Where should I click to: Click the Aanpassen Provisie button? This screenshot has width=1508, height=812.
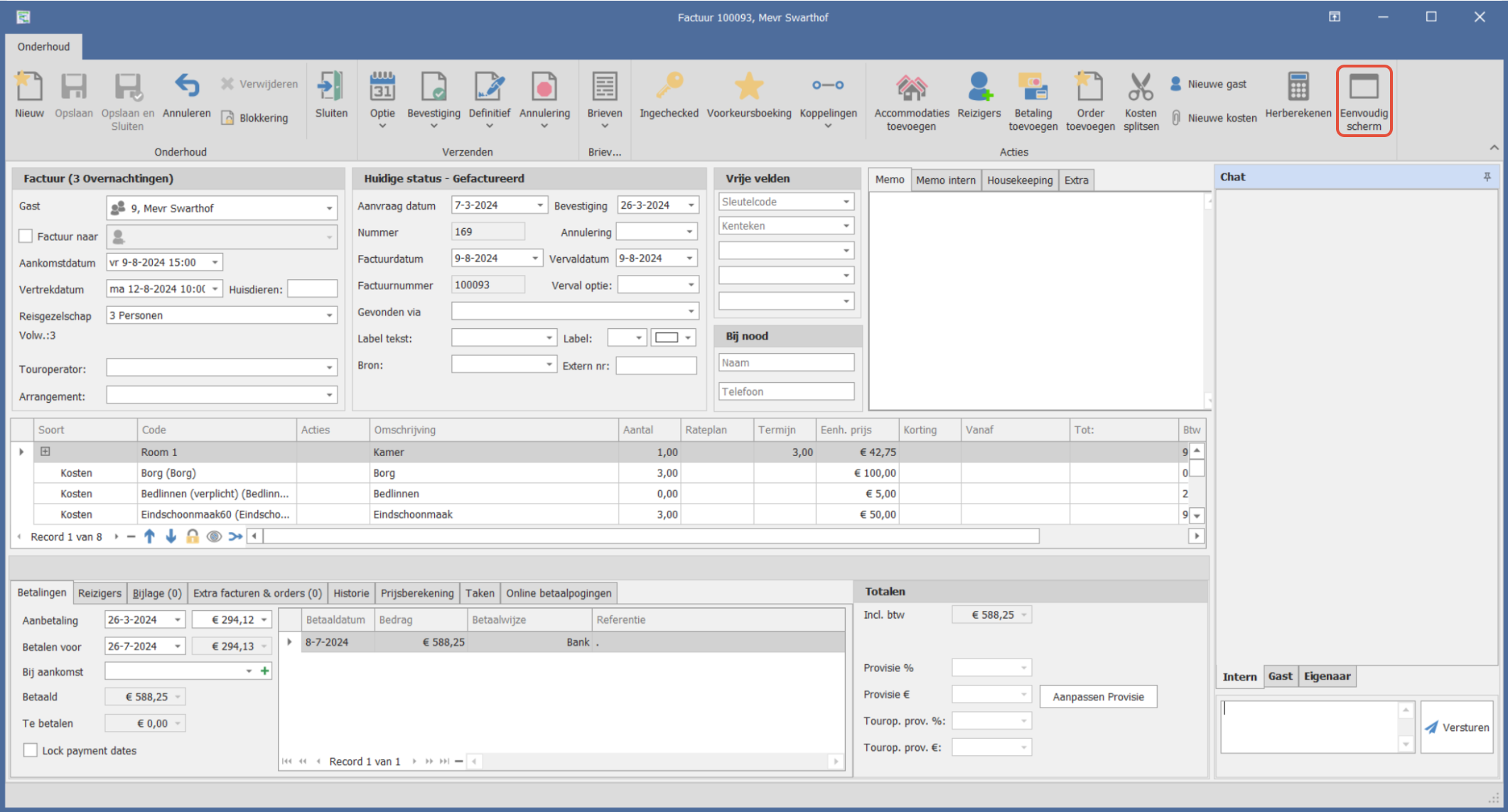pos(1098,696)
